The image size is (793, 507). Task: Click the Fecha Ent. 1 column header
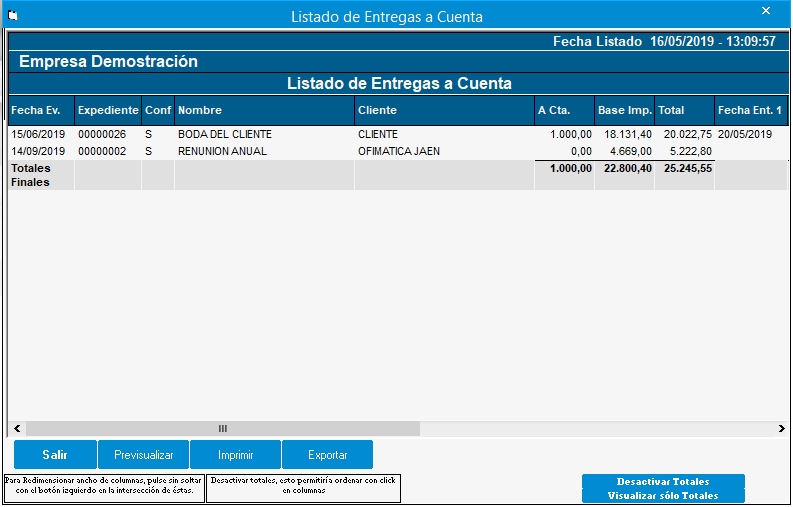pos(751,110)
